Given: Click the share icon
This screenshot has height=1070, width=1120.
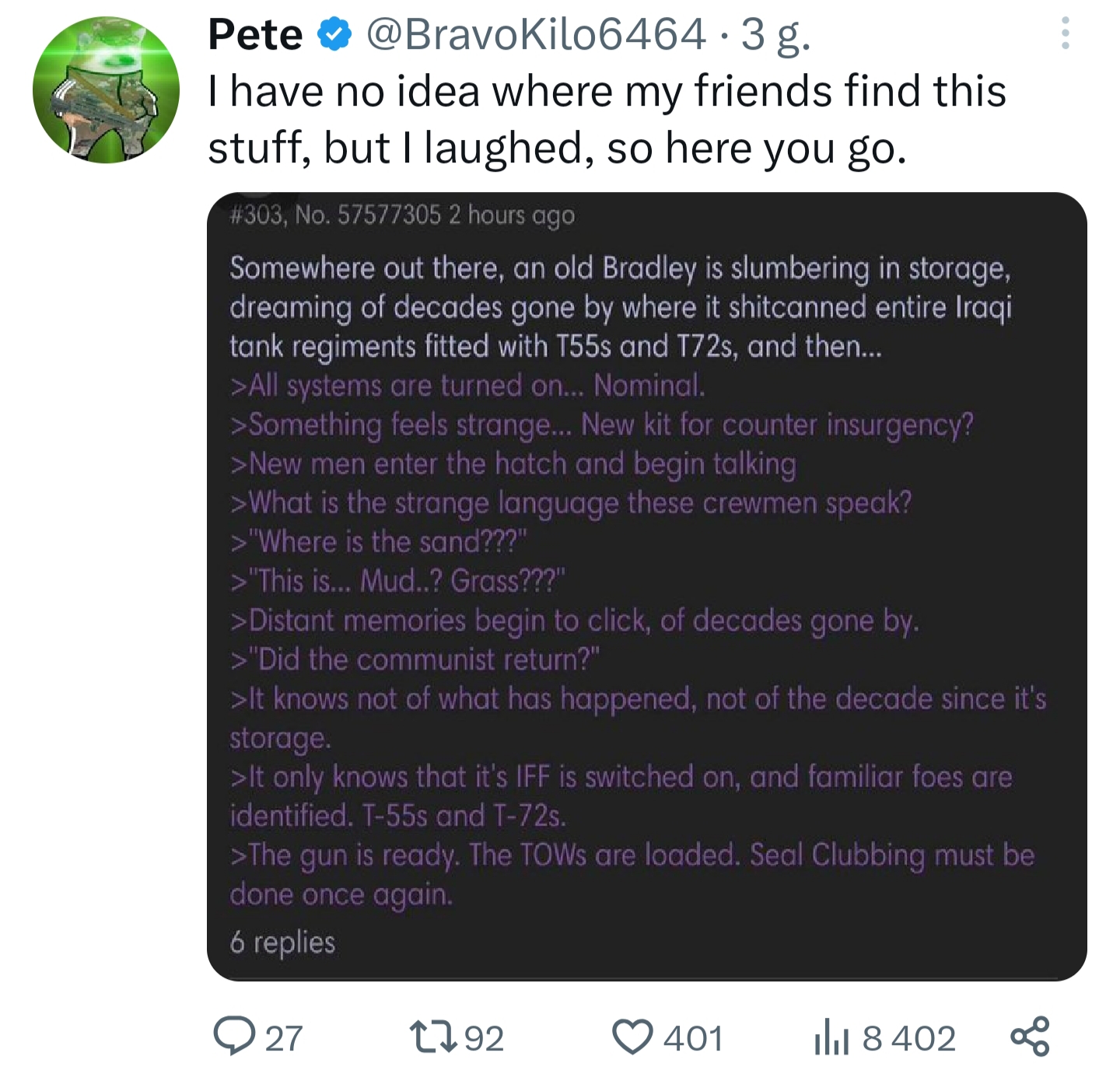Looking at the screenshot, I should click(1030, 1037).
